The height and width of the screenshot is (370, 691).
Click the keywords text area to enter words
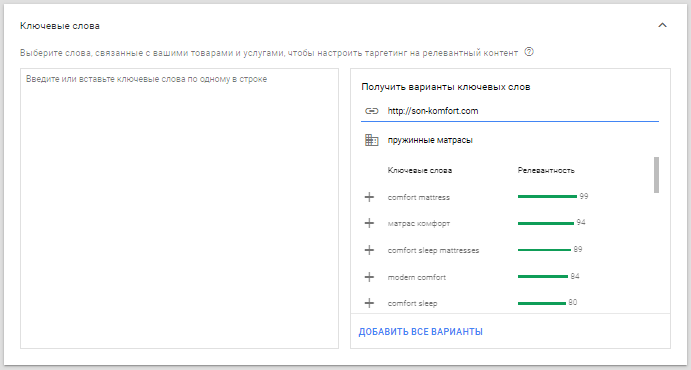tap(179, 208)
